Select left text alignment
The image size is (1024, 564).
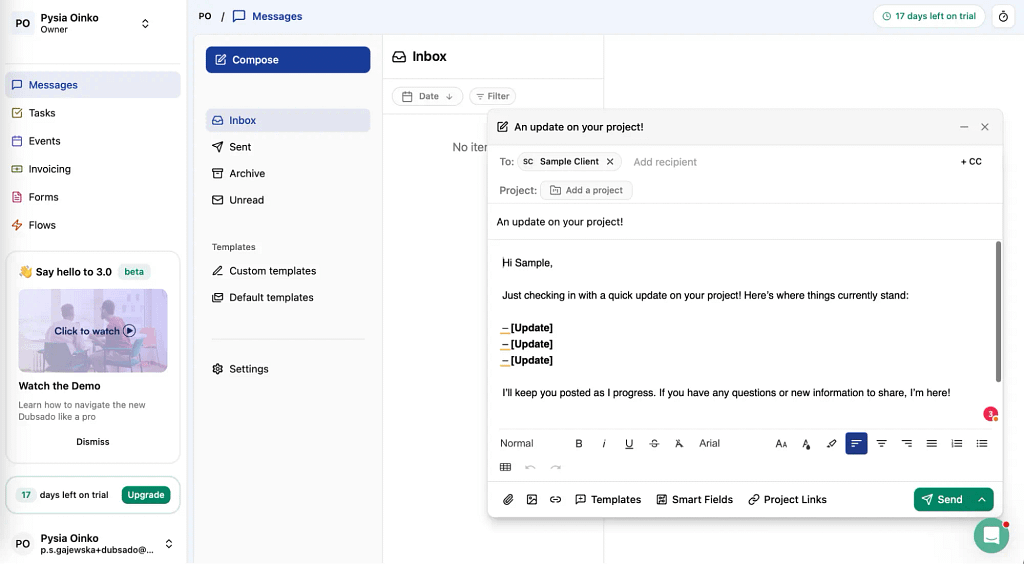click(856, 443)
